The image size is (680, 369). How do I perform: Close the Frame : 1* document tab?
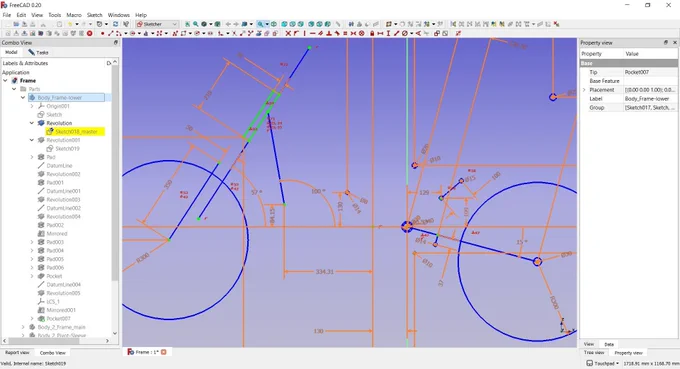164,352
